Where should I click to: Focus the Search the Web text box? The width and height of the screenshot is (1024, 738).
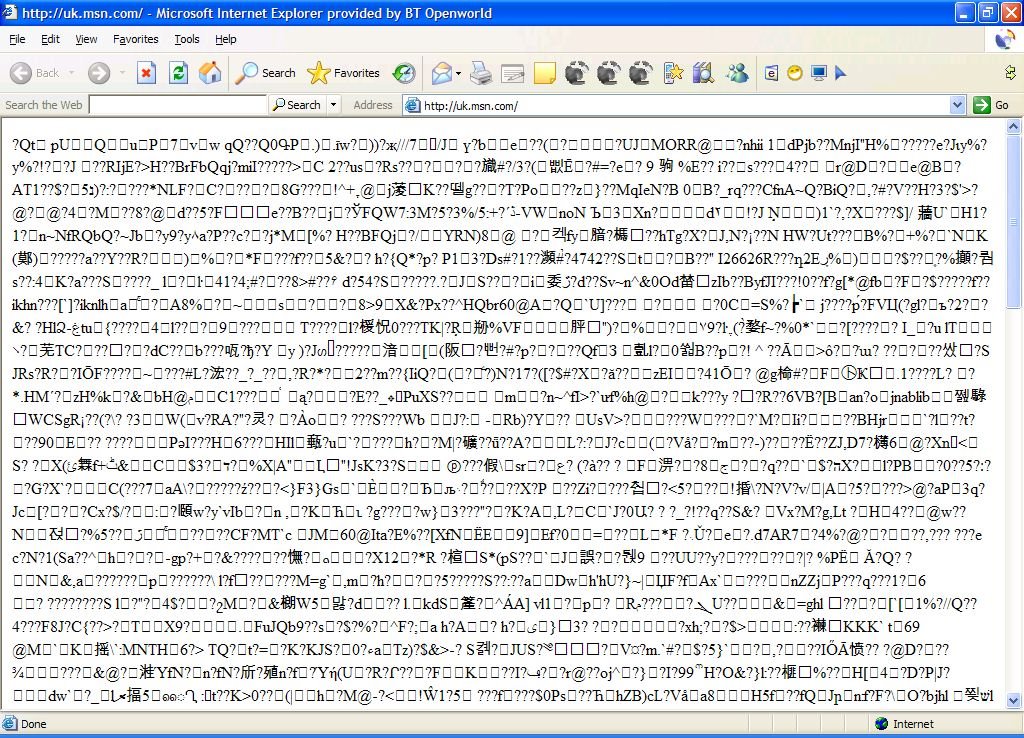(x=178, y=104)
